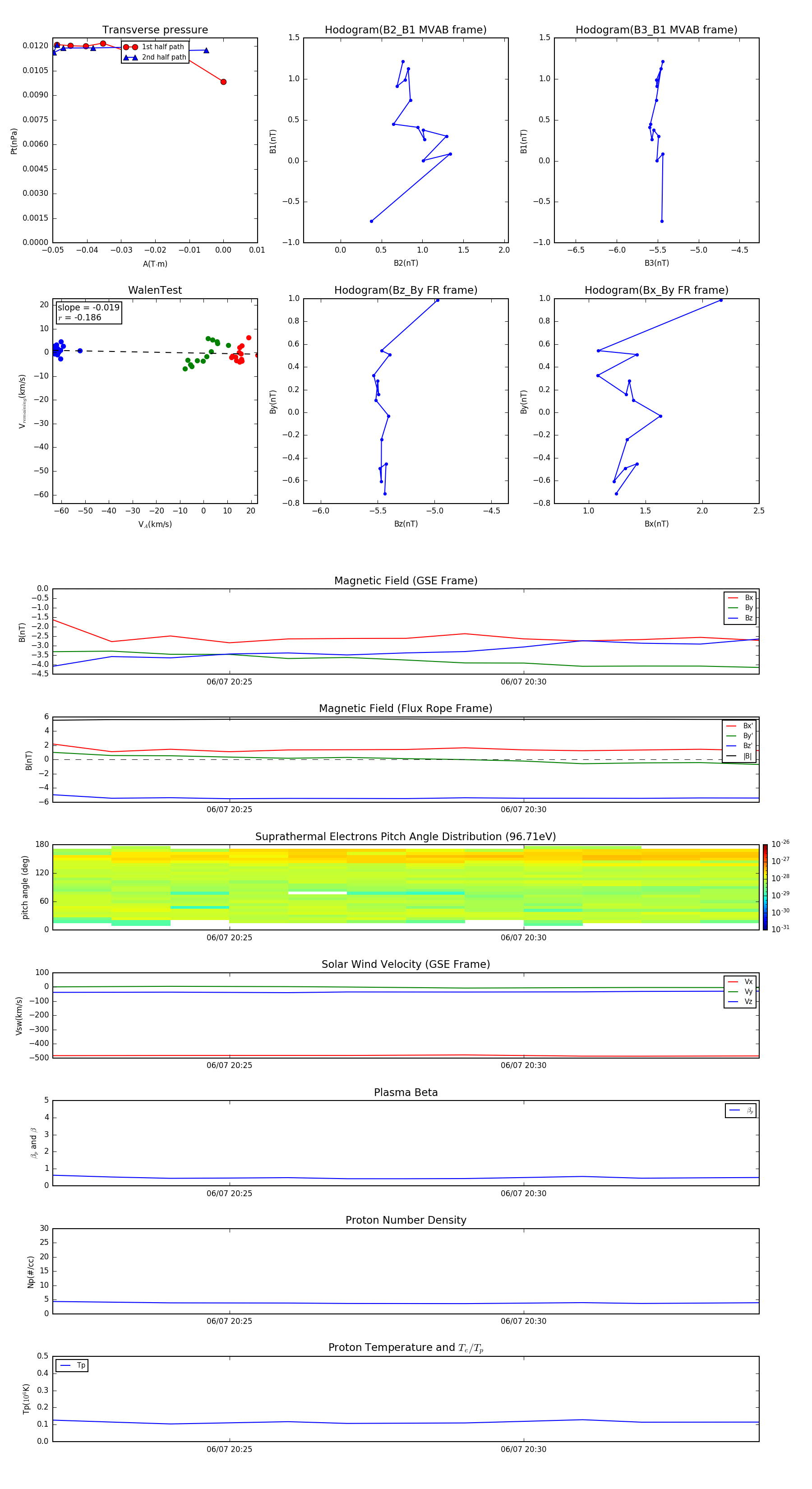The image size is (812, 1489).
Task: Click the 'V_A(km/s)' axis label in WalenTest
Action: (155, 524)
